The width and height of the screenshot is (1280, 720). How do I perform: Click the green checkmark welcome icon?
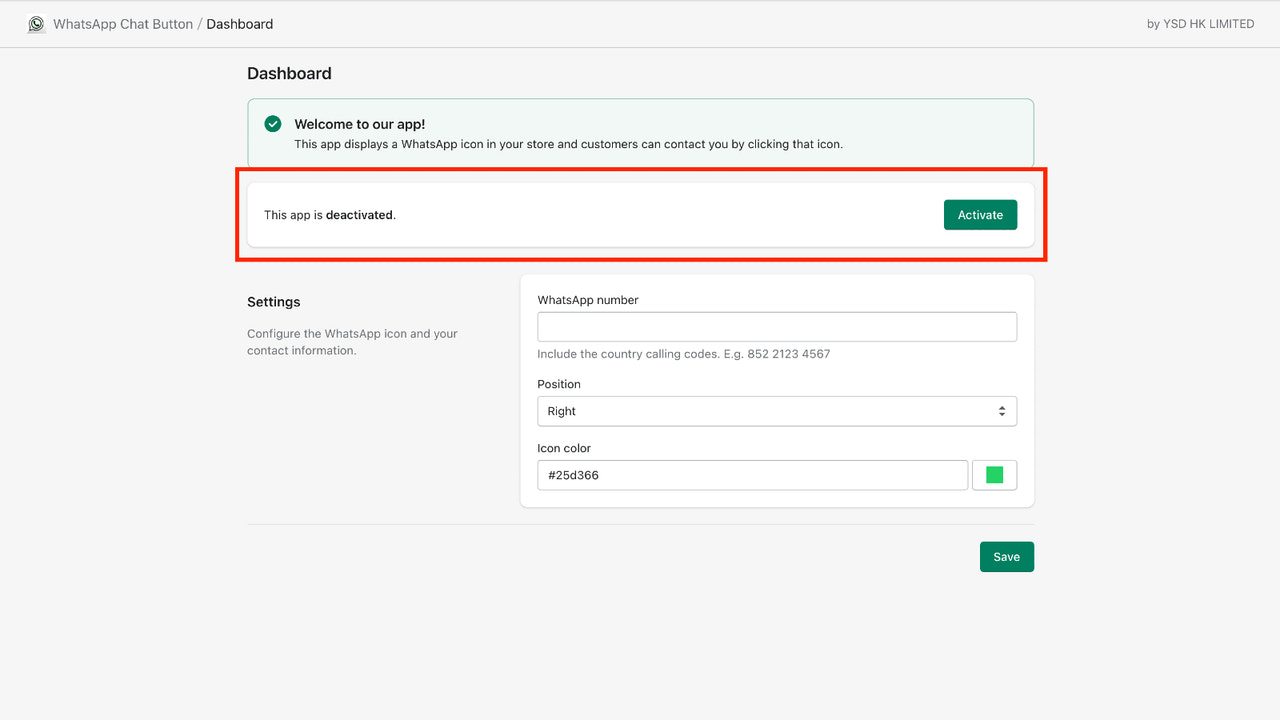(273, 124)
